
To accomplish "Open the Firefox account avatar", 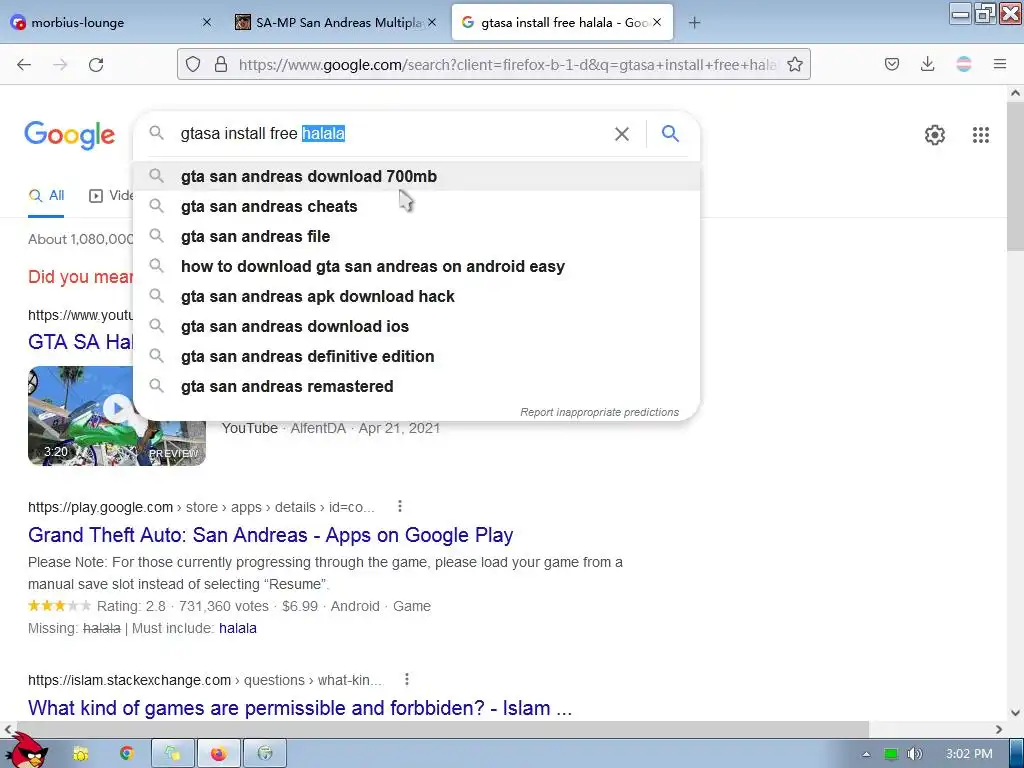I will tap(964, 64).
